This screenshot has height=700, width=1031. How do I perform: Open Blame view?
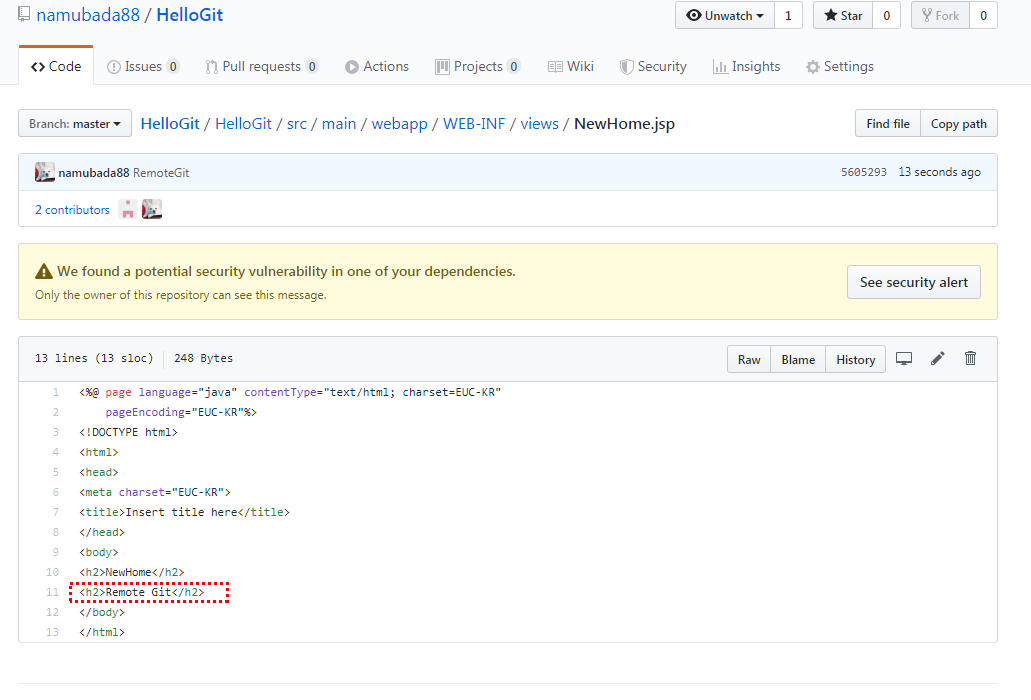click(798, 360)
